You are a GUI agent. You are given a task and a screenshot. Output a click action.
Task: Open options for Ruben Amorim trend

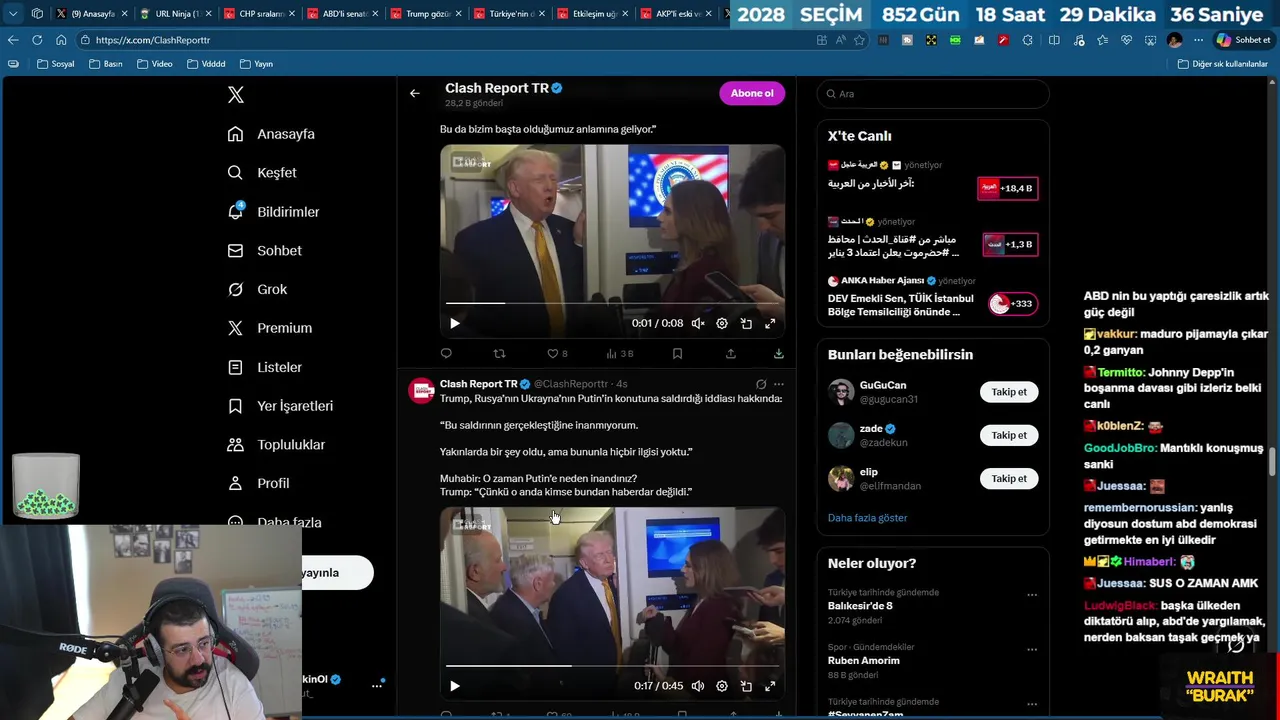[1032, 649]
